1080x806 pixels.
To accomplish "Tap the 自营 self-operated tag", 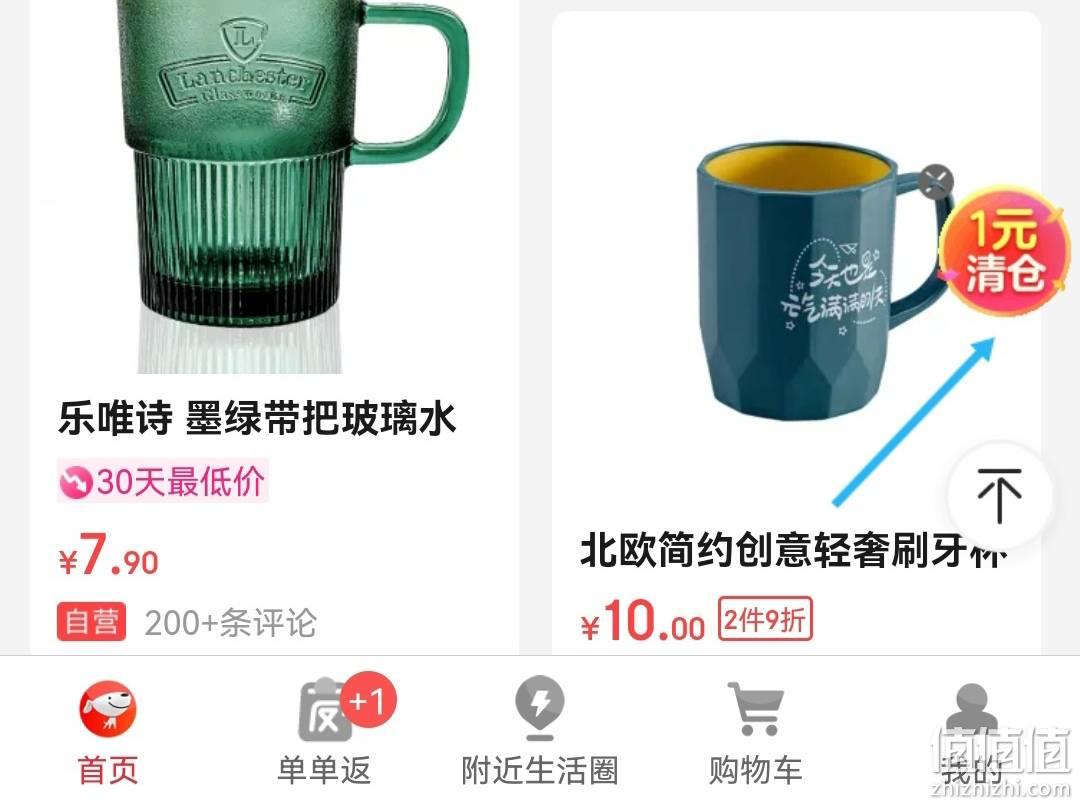I will [92, 622].
